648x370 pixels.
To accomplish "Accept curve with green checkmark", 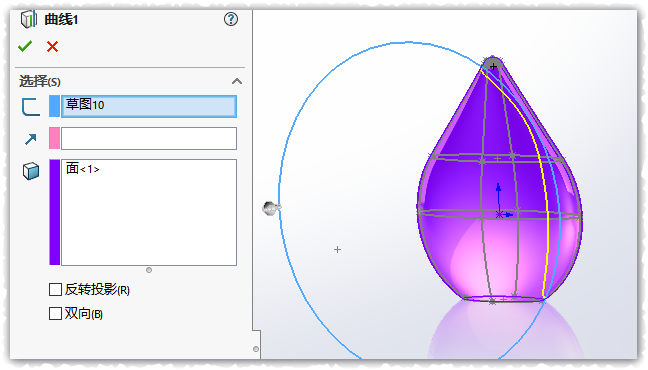I will pos(25,46).
